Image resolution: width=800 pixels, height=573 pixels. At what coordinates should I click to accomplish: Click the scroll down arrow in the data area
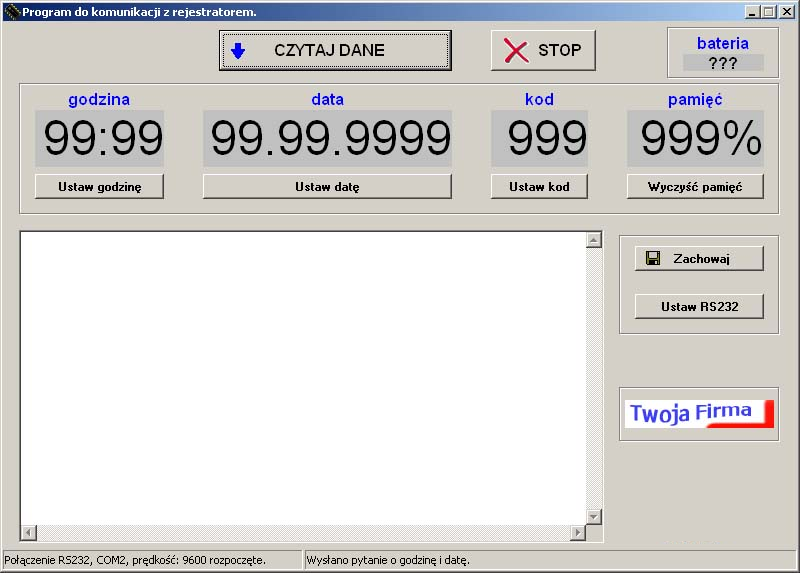593,517
